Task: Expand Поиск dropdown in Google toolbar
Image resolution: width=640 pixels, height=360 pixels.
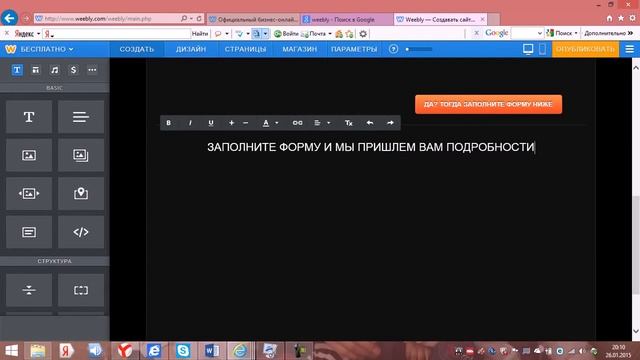Action: coord(576,33)
